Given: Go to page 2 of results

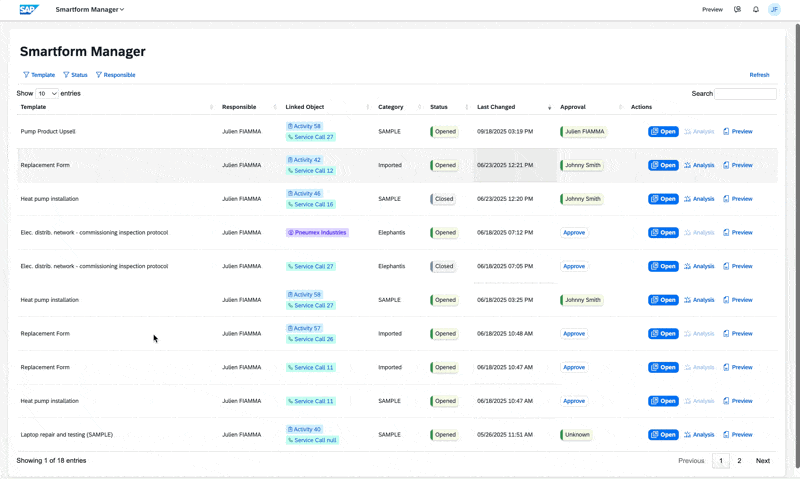Looking at the screenshot, I should point(739,461).
